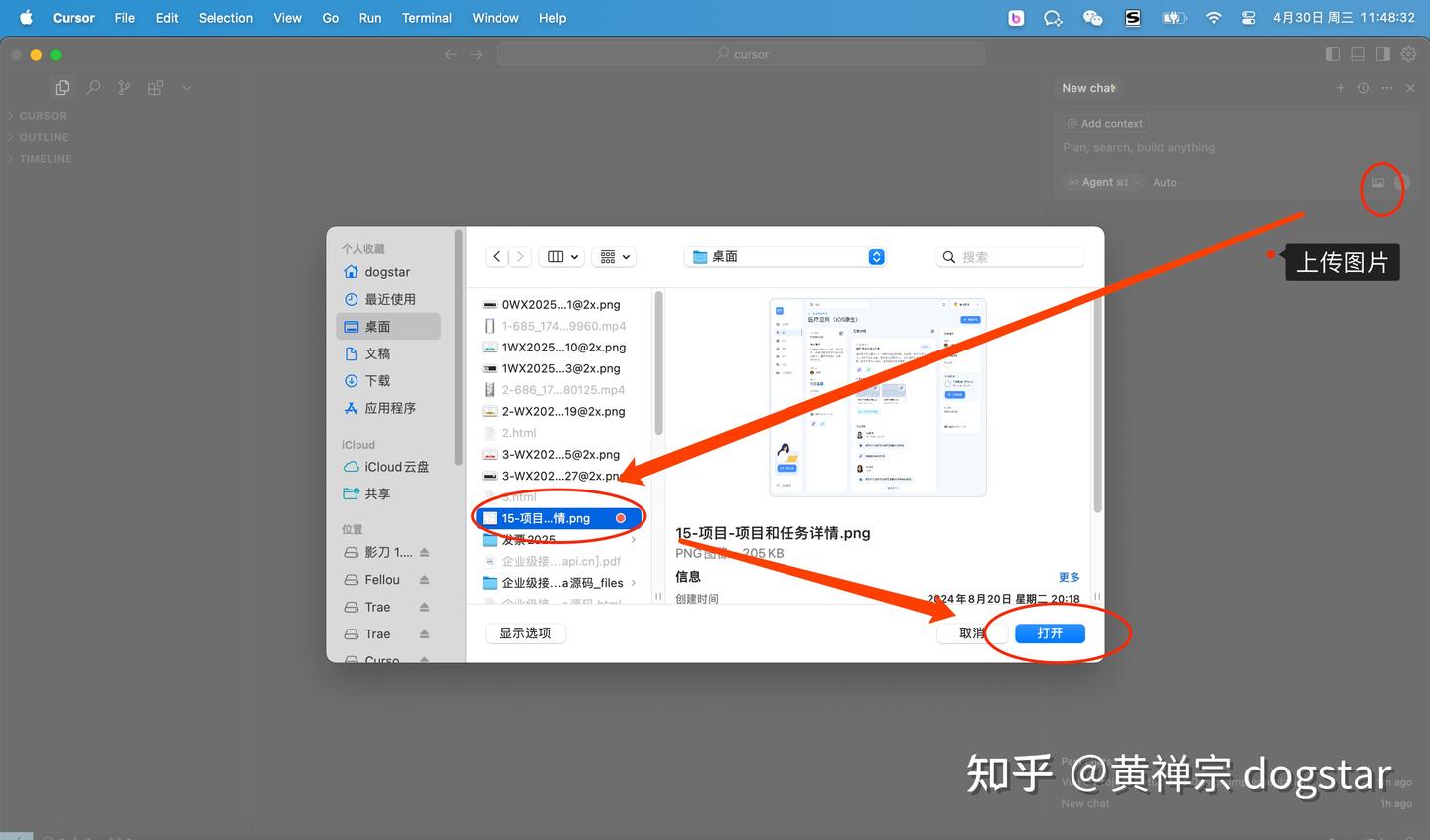
Task: Click the plus icon to start new chat
Action: pyautogui.click(x=1340, y=87)
